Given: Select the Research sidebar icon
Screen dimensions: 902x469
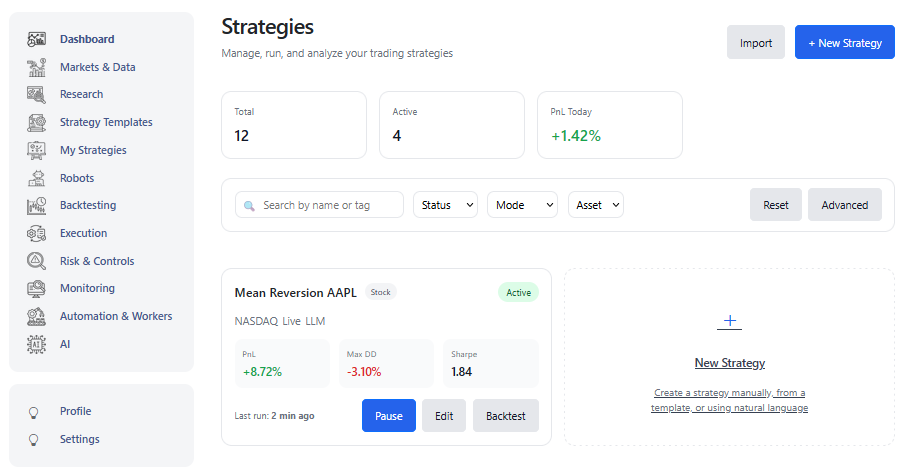Looking at the screenshot, I should [37, 95].
